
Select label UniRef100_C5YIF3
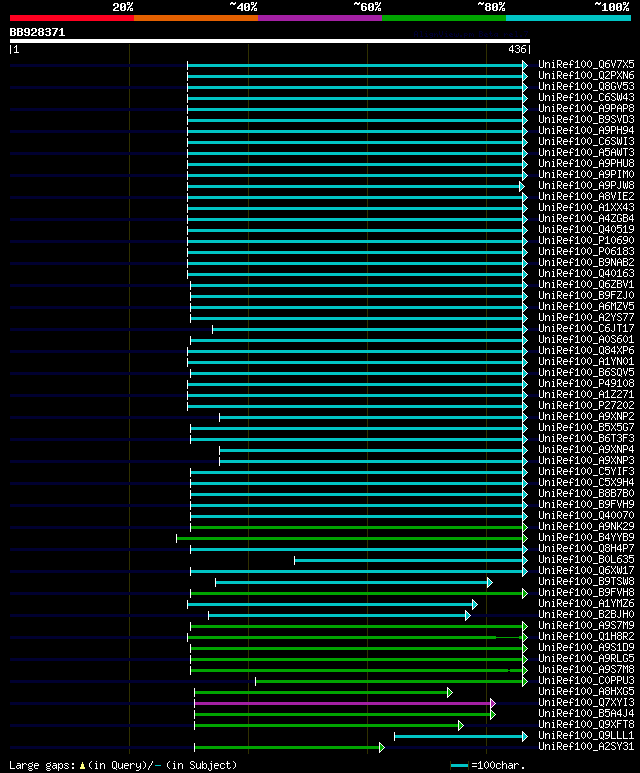(586, 472)
